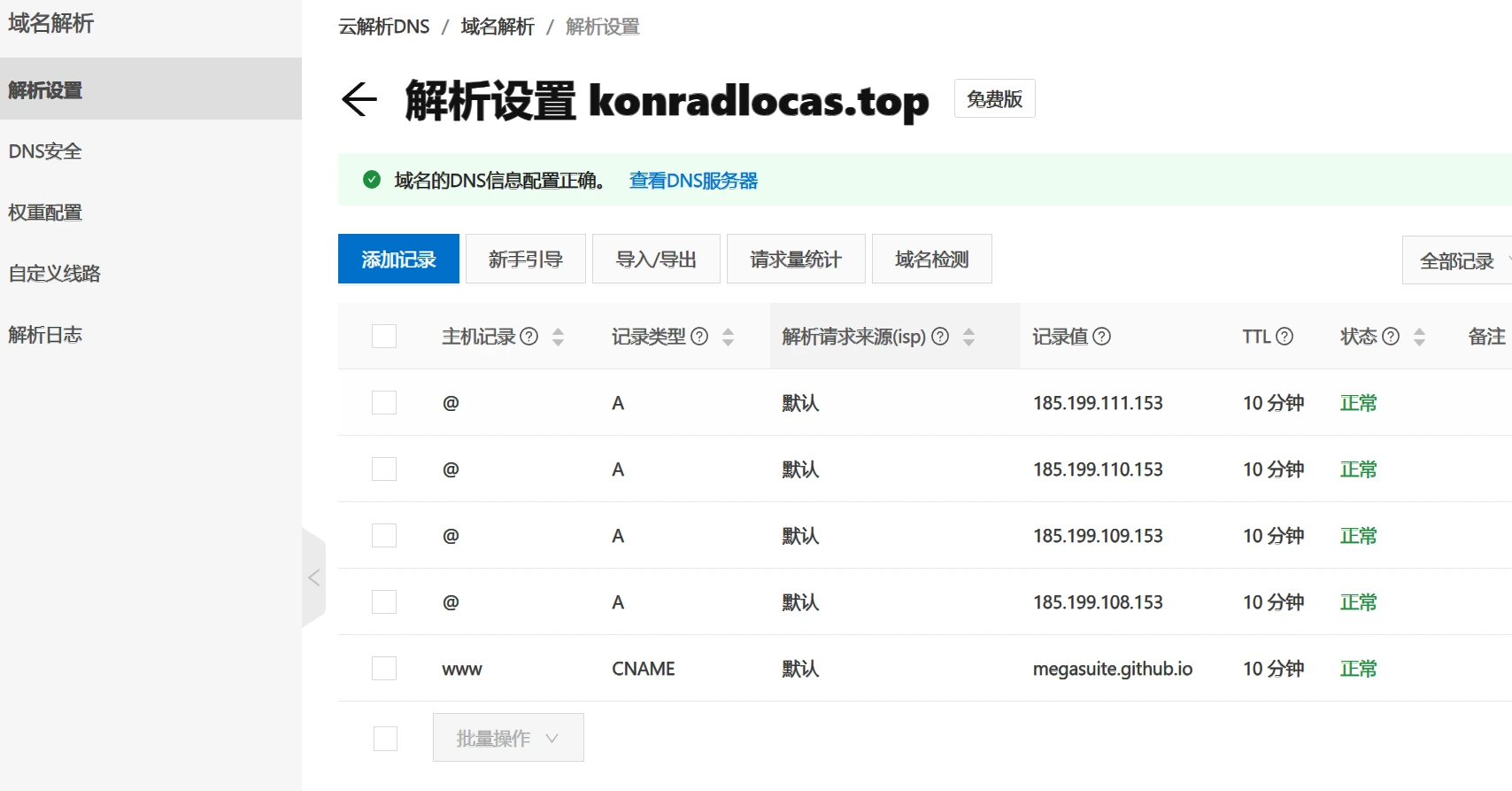
Task: Expand the 批量操作 dropdown
Action: (507, 738)
